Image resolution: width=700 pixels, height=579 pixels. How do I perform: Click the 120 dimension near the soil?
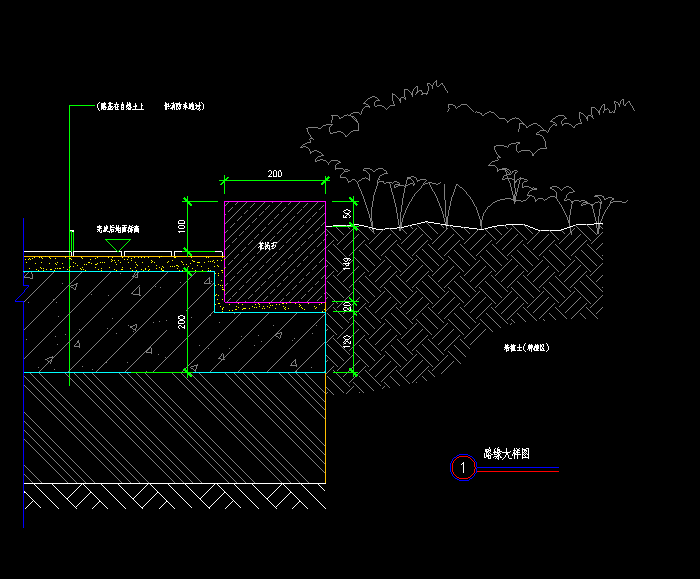(x=347, y=342)
